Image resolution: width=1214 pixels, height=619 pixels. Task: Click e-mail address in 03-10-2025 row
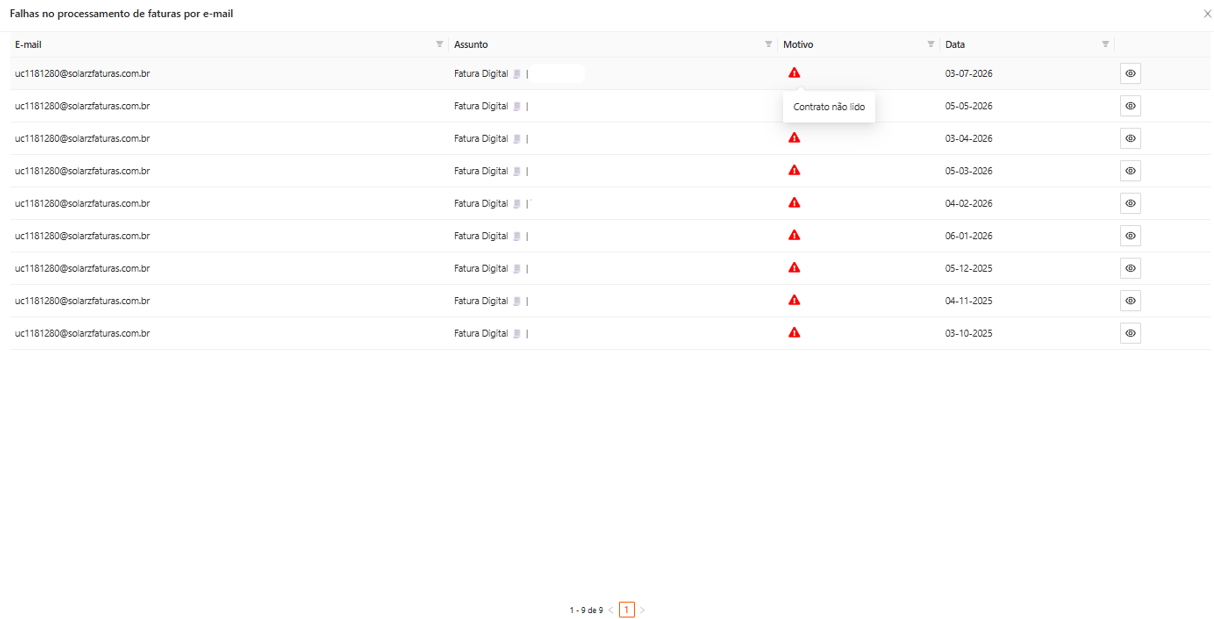click(82, 333)
